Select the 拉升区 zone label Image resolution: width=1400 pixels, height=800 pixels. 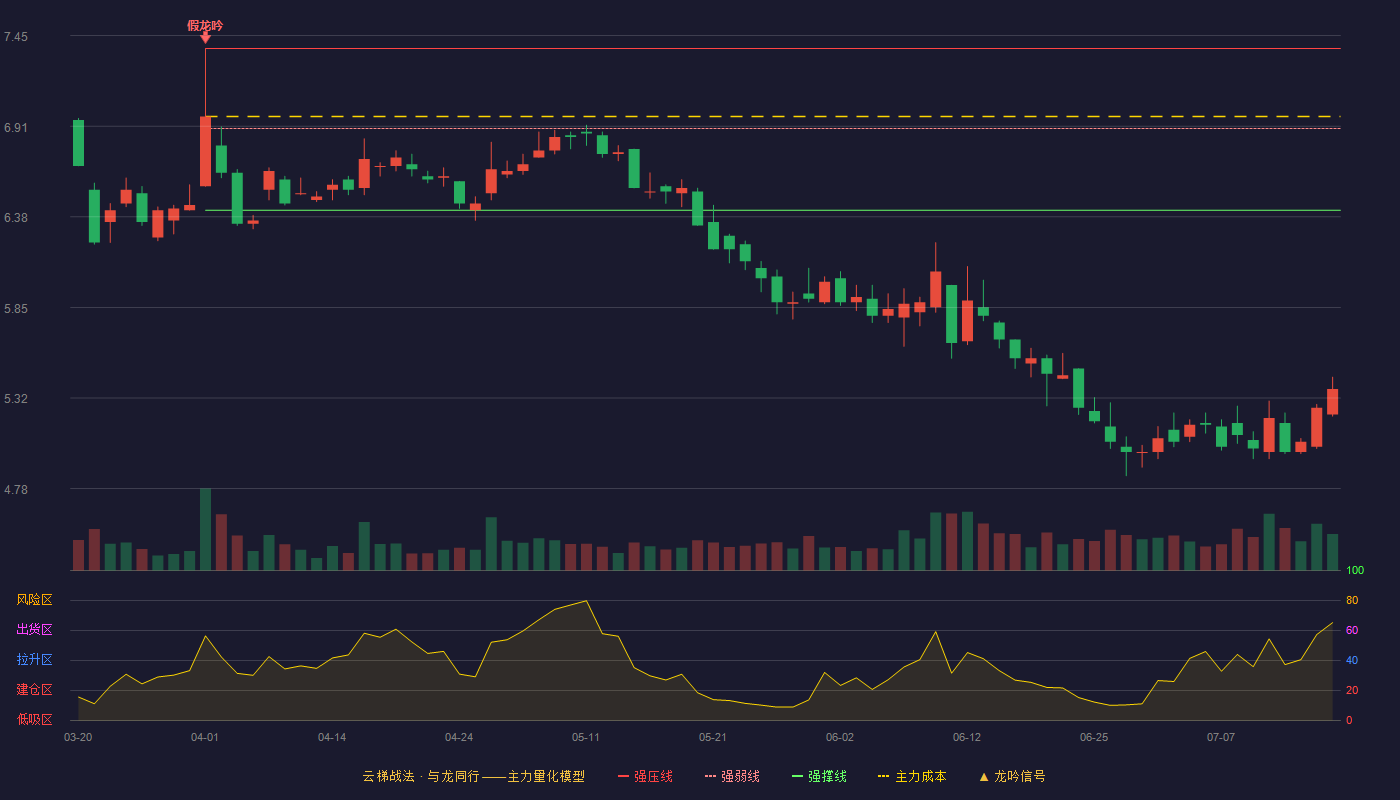tap(34, 660)
